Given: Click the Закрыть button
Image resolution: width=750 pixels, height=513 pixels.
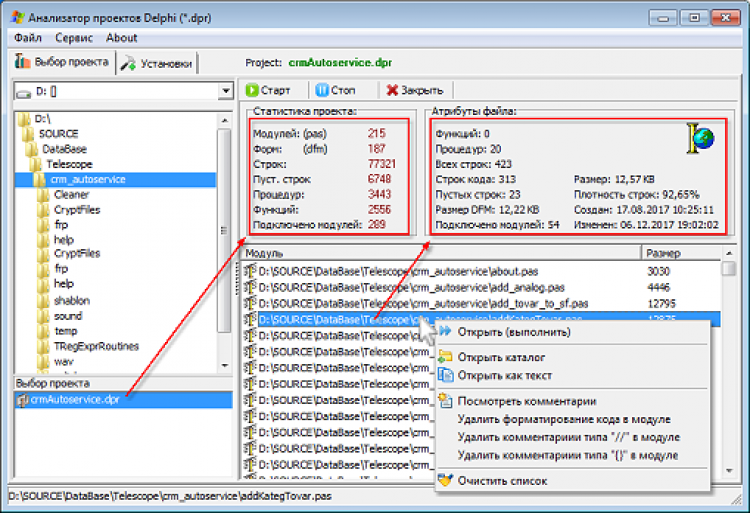Looking at the screenshot, I should [415, 90].
